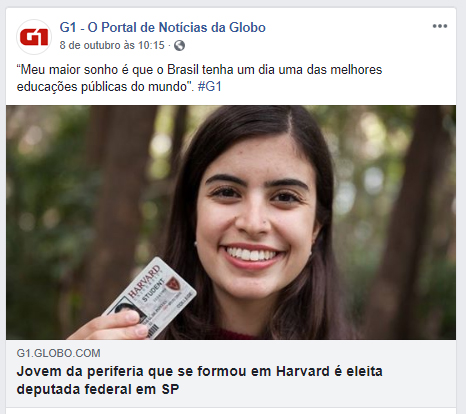This screenshot has width=466, height=414.
Task: Click the gray link preview footer area
Action: 231,373
